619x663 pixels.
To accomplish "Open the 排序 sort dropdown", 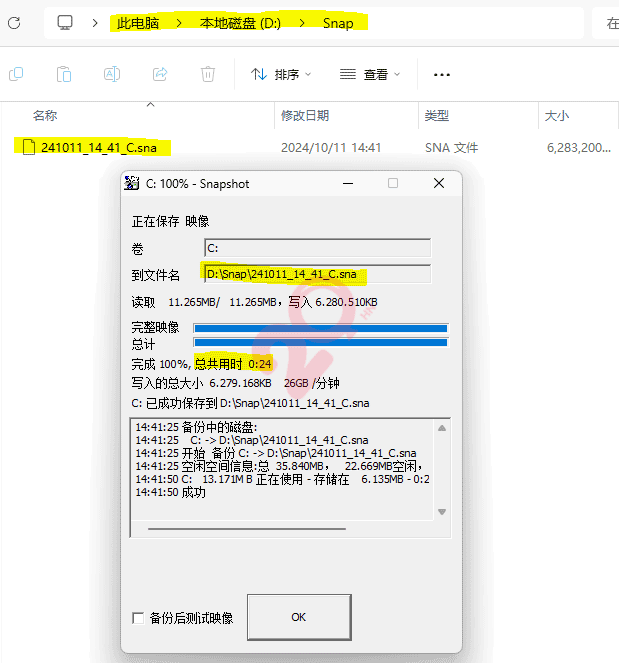I will click(x=280, y=74).
